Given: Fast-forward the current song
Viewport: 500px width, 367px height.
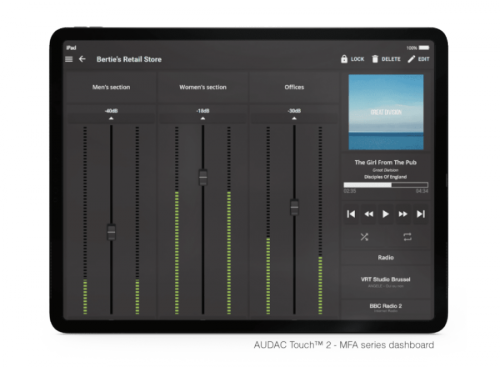Looking at the screenshot, I should 403,214.
